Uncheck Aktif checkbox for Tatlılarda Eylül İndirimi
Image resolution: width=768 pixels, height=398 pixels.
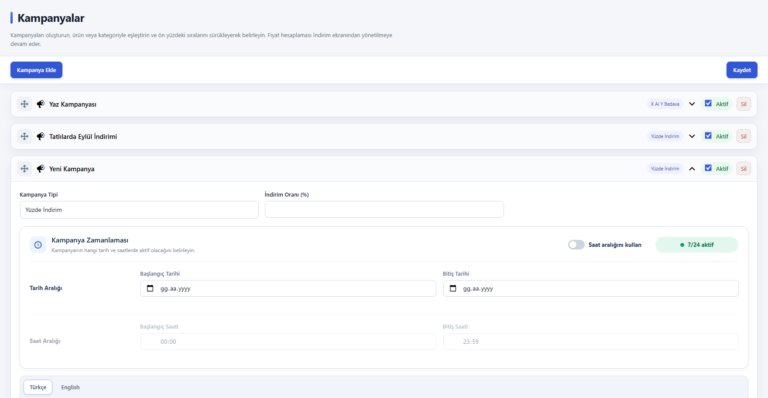click(708, 136)
